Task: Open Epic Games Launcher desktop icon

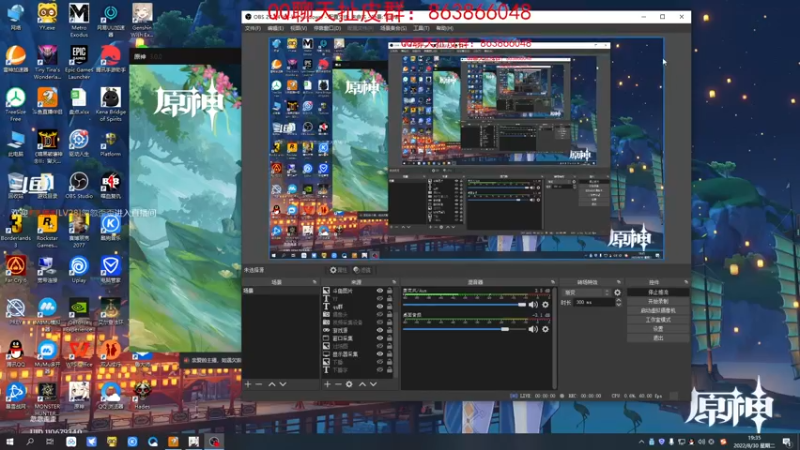Action: pyautogui.click(x=79, y=62)
